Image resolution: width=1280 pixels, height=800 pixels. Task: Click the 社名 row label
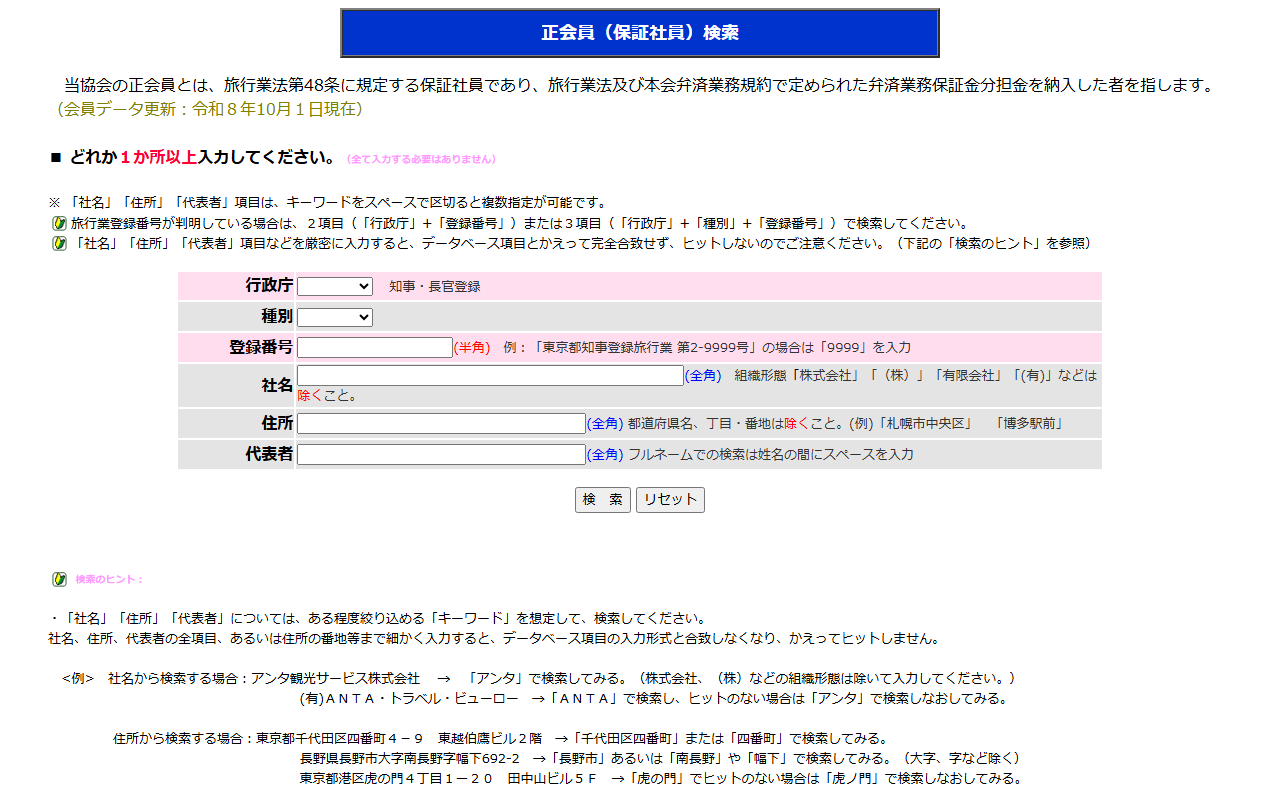[x=277, y=385]
